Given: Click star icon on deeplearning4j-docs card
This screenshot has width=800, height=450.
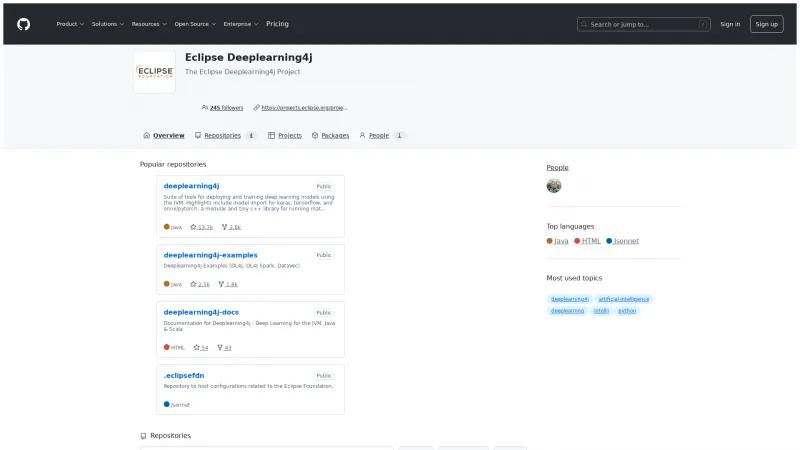Looking at the screenshot, I should point(197,347).
